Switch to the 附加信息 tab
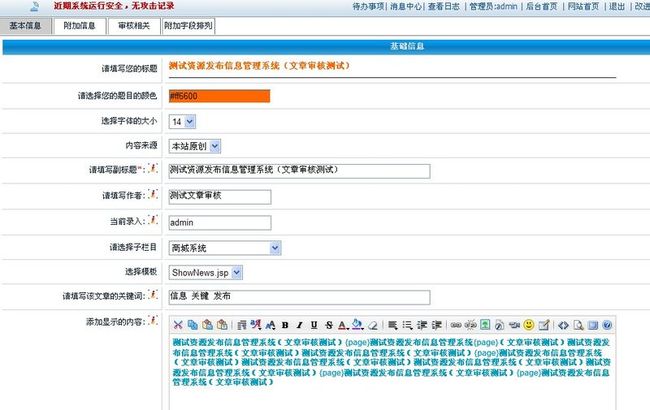 pos(79,26)
